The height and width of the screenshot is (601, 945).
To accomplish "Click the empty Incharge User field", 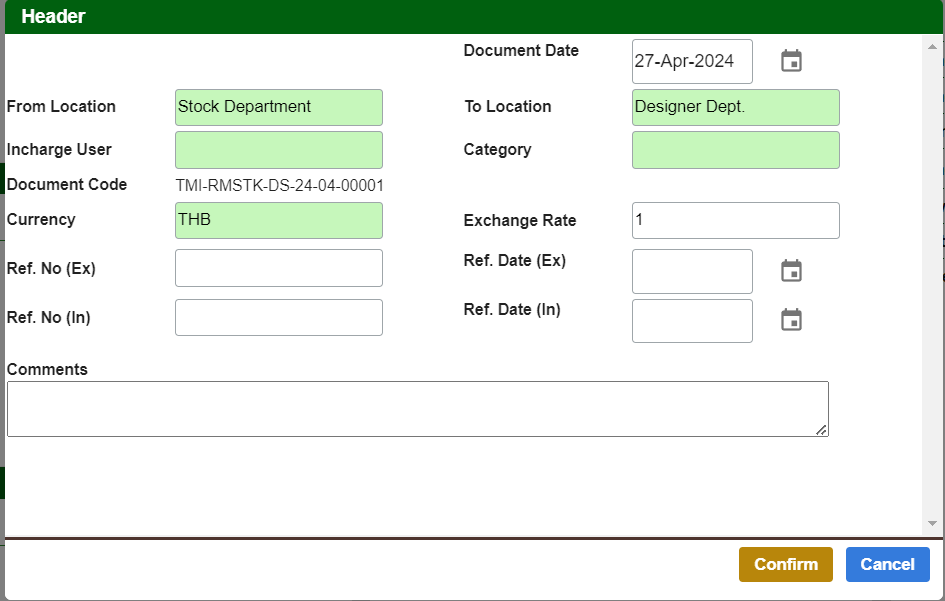I will pyautogui.click(x=278, y=150).
